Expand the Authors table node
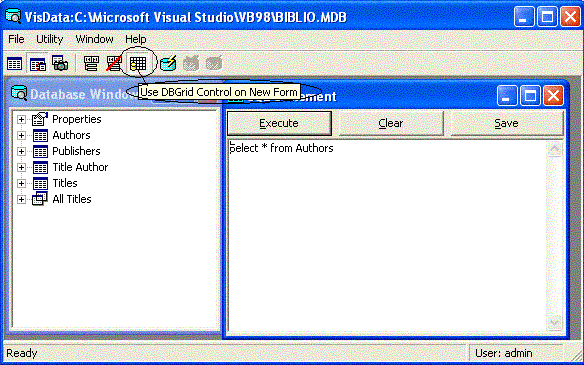 (21, 136)
